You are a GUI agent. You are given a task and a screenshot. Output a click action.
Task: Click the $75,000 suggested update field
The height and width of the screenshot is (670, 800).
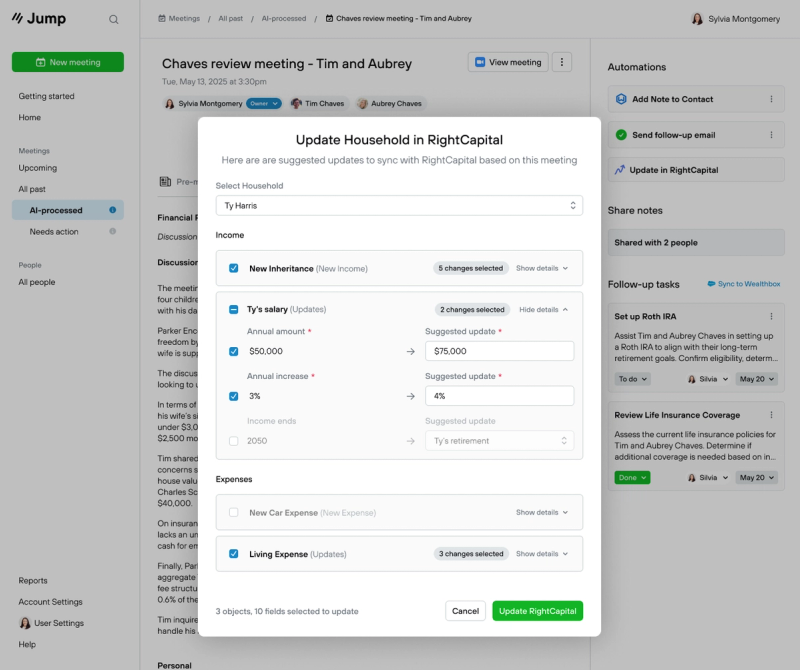pyautogui.click(x=499, y=351)
